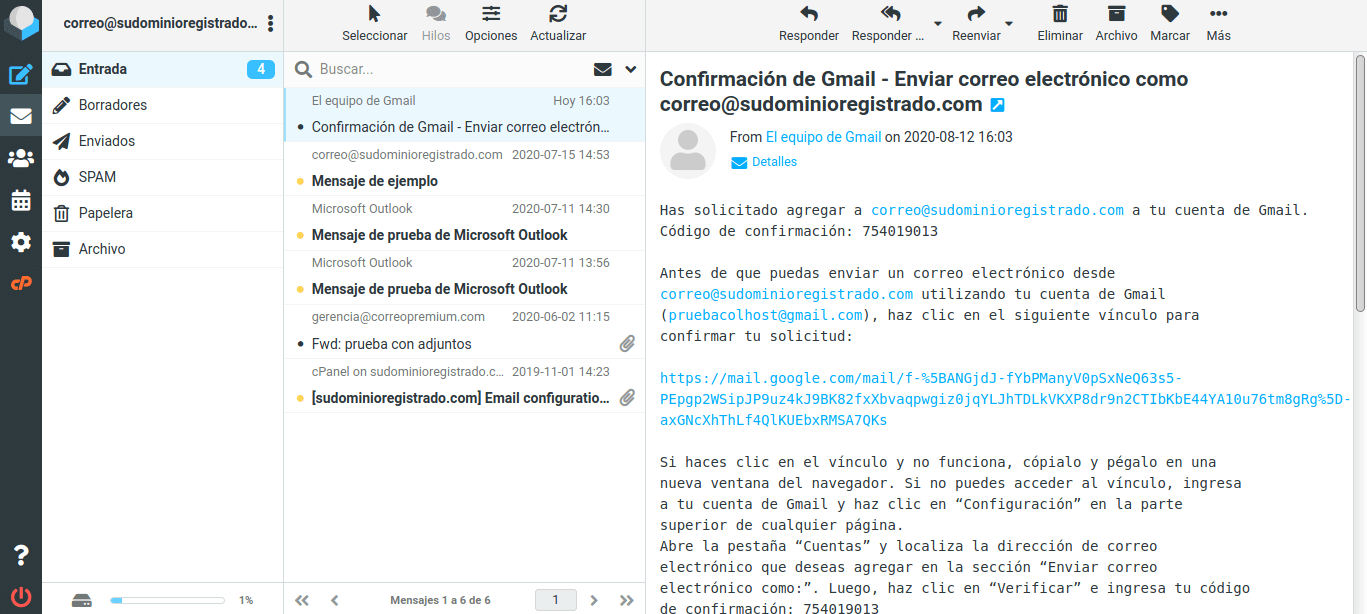
Task: Select the Borradores folder
Action: [x=163, y=105]
